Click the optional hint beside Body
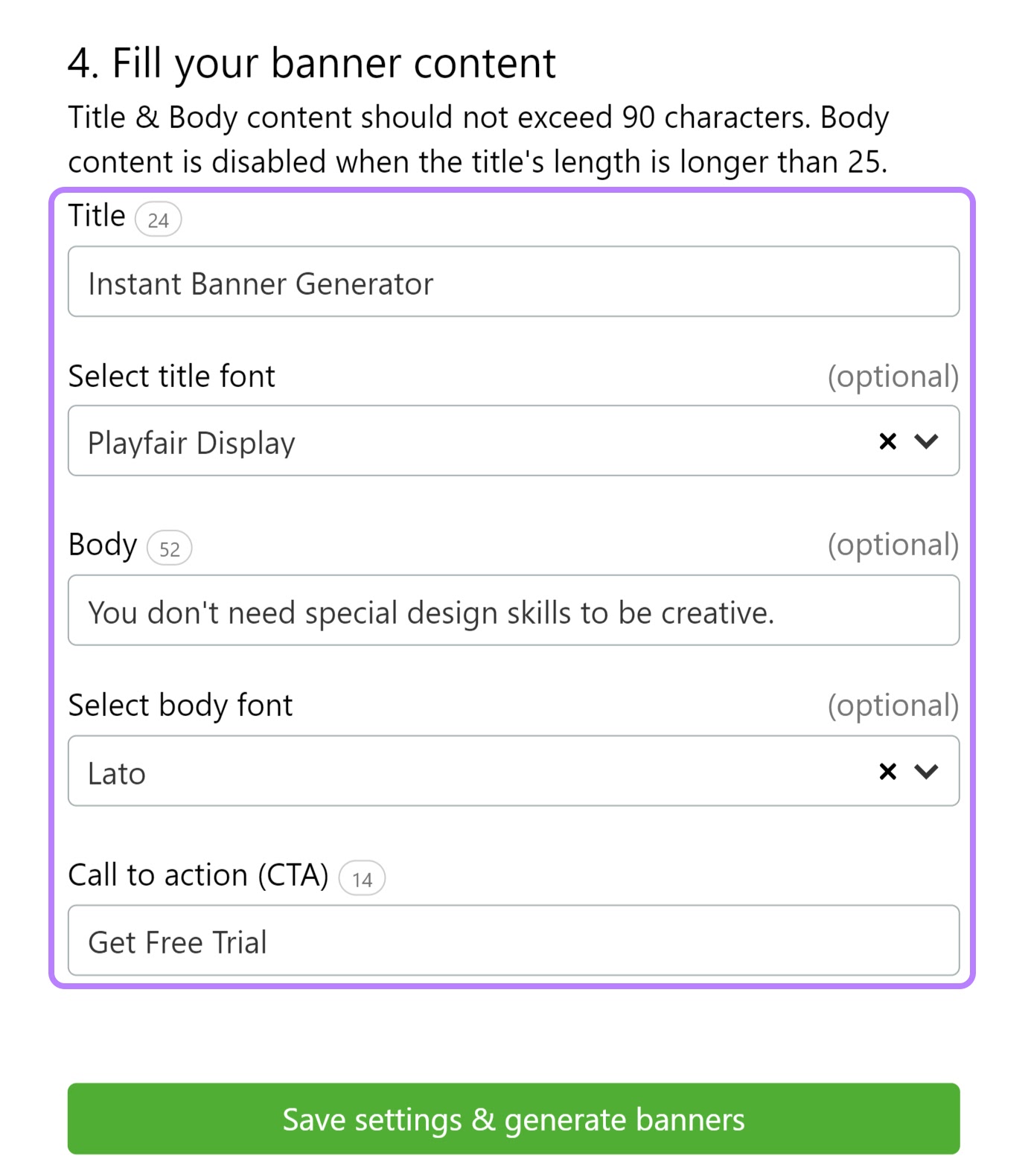 [893, 546]
